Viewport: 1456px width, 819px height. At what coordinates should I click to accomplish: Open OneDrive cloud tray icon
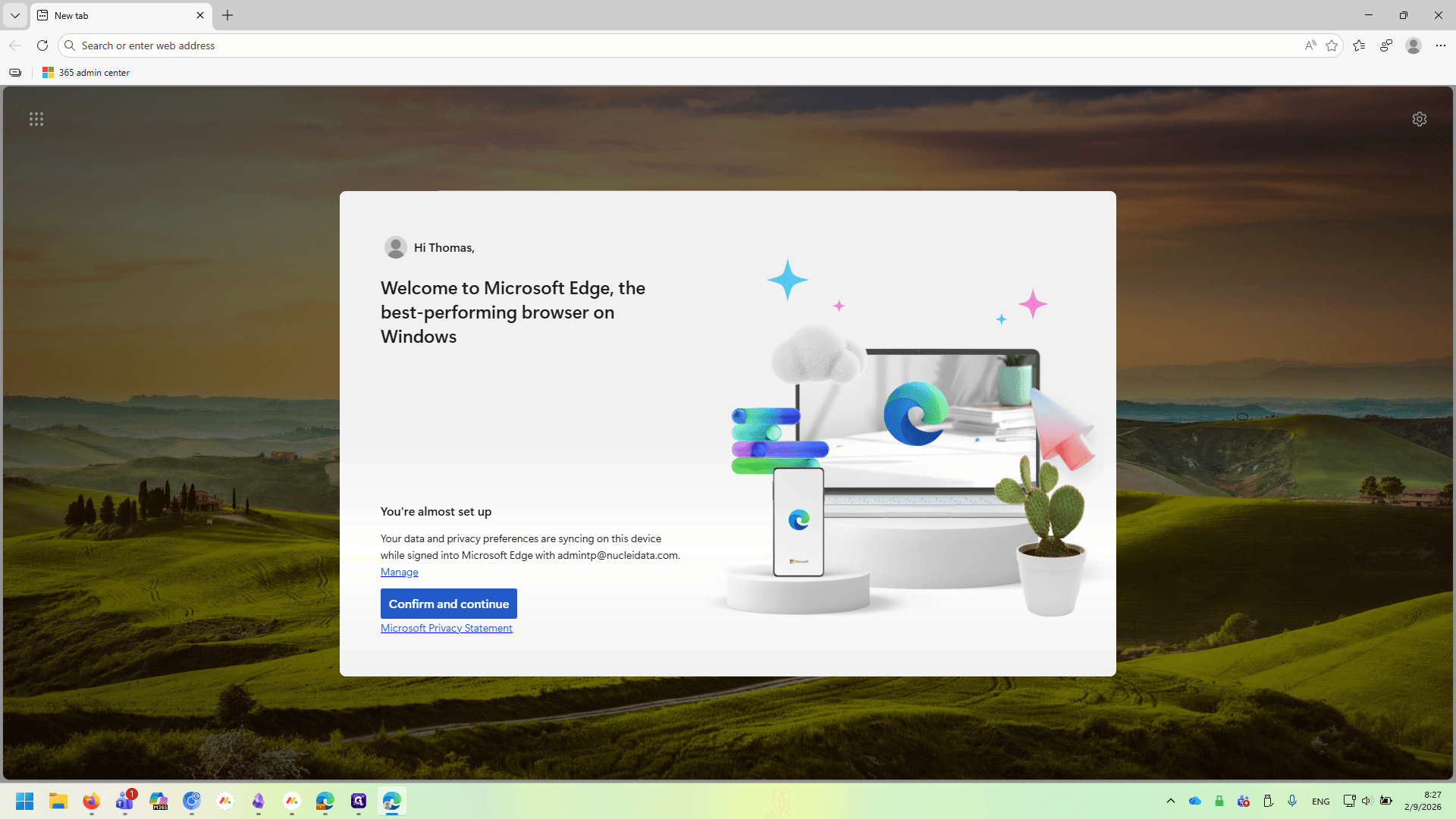[x=1195, y=801]
